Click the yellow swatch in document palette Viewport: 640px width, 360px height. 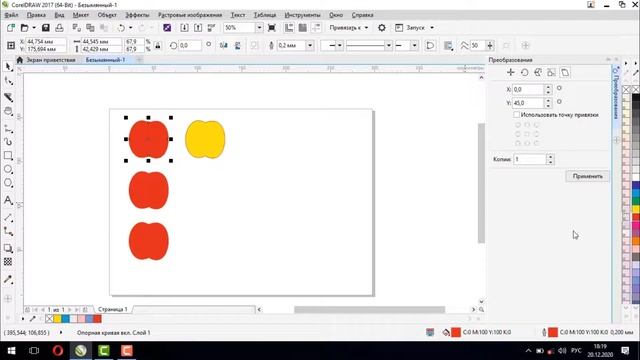(58, 319)
